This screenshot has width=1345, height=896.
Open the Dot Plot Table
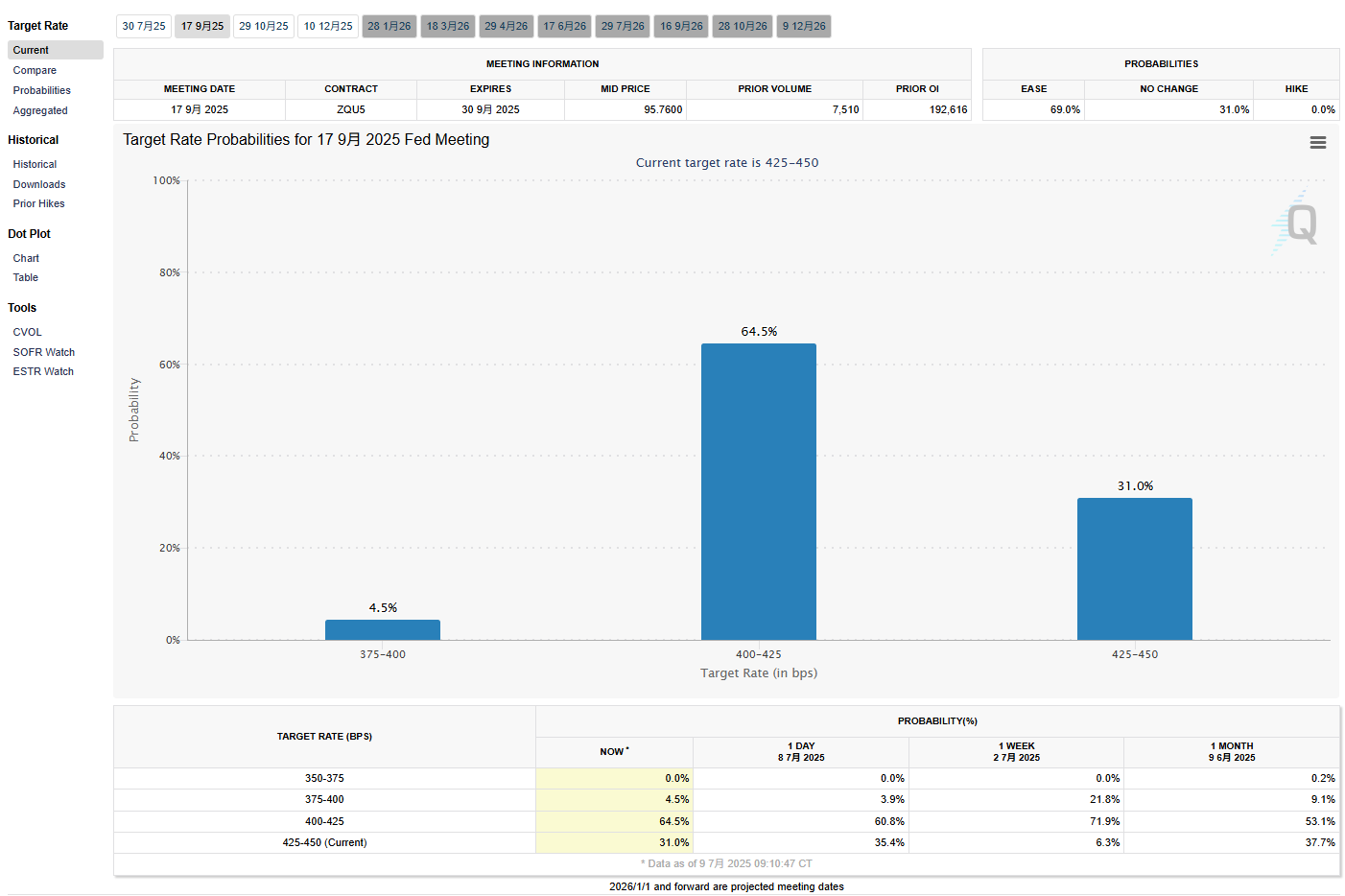(x=26, y=277)
